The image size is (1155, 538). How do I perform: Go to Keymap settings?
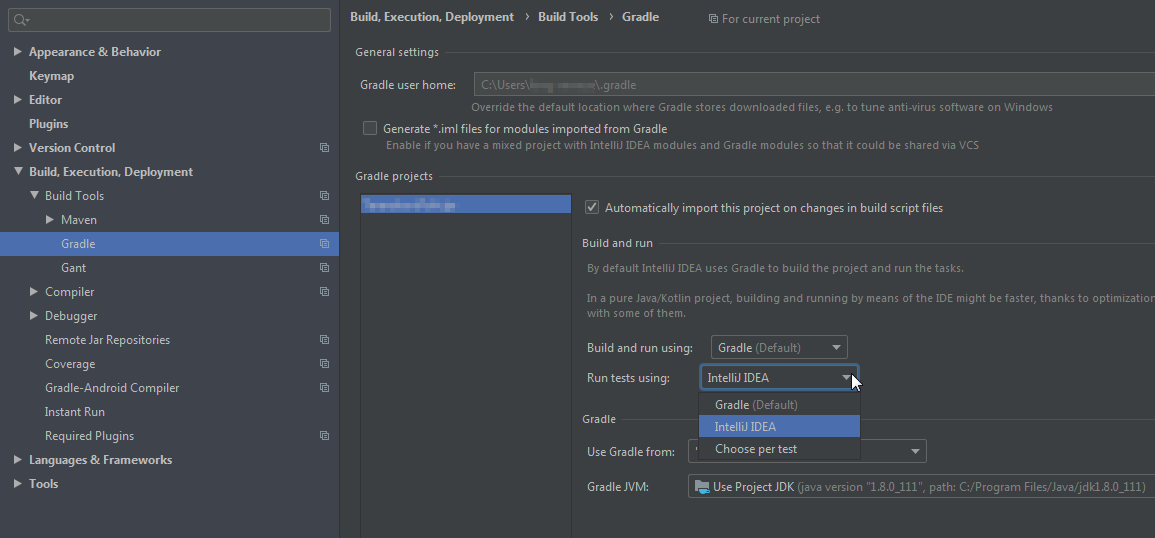(52, 76)
